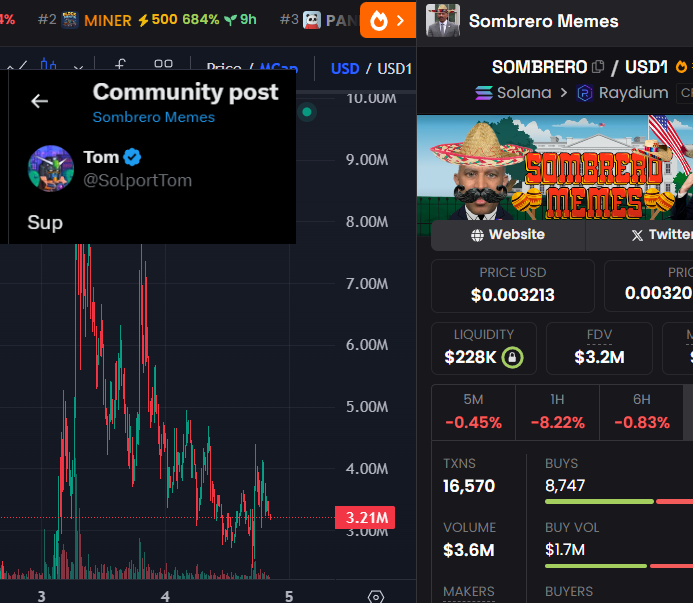
Task: Open the @SolportTom handle
Action: 137,180
